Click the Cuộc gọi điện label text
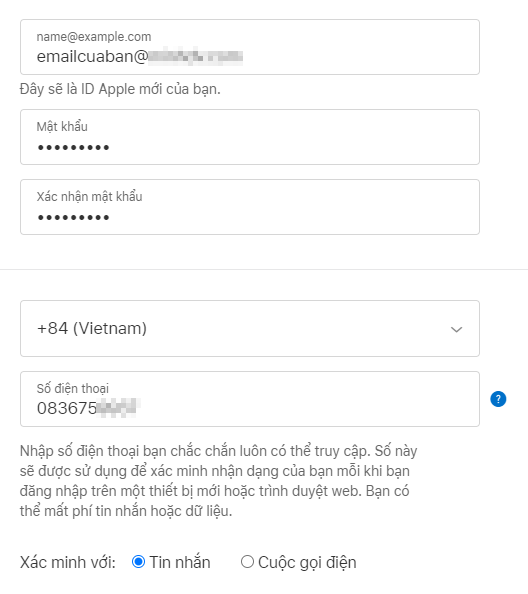This screenshot has height=594, width=528. click(x=307, y=563)
